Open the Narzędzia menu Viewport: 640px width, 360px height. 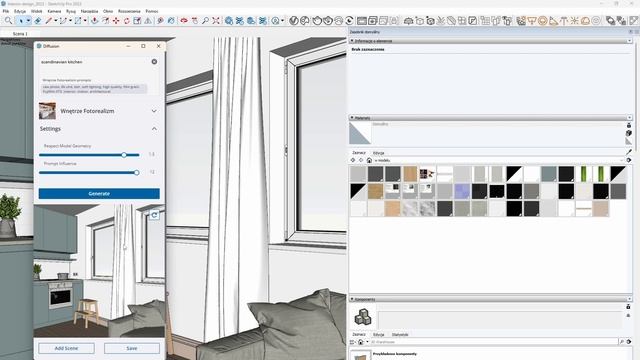[x=89, y=11]
